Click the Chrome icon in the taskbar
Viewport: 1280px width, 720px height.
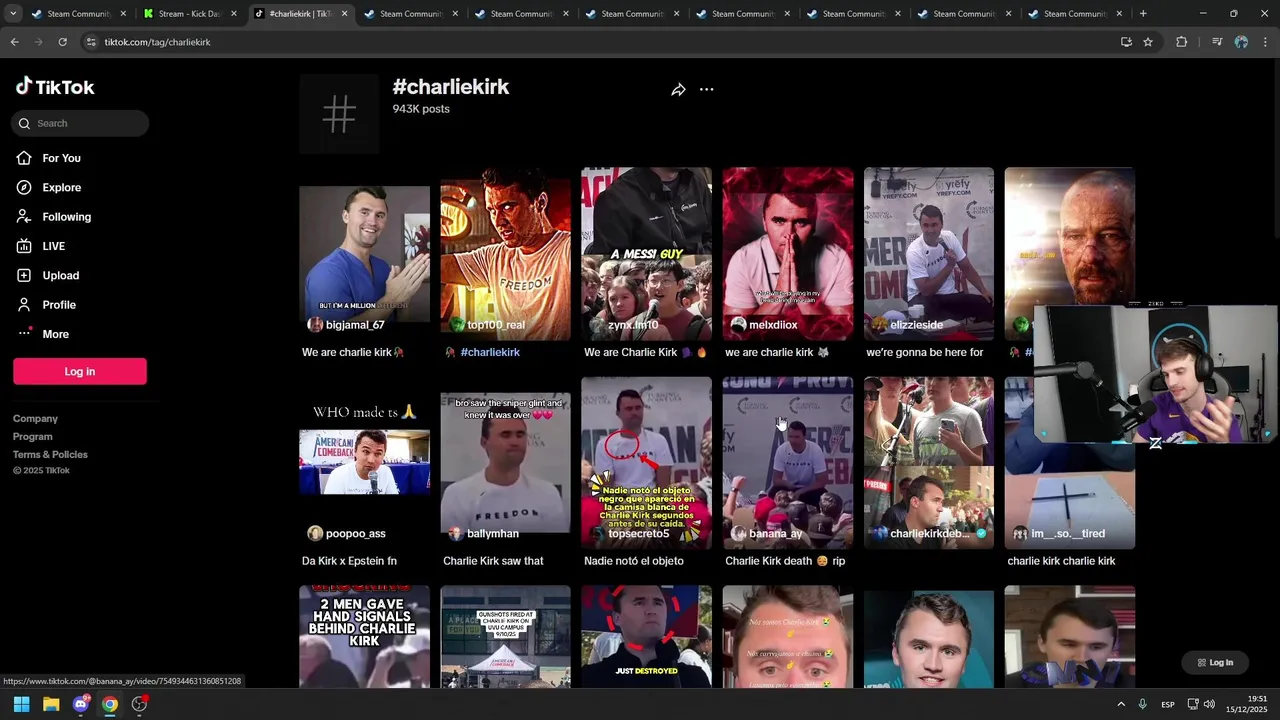pos(110,704)
